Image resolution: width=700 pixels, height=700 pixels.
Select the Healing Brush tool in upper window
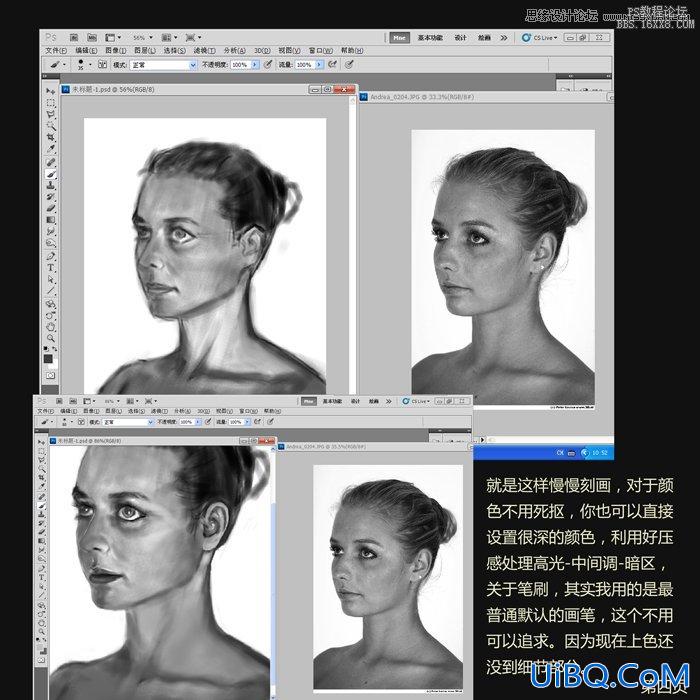click(x=50, y=162)
